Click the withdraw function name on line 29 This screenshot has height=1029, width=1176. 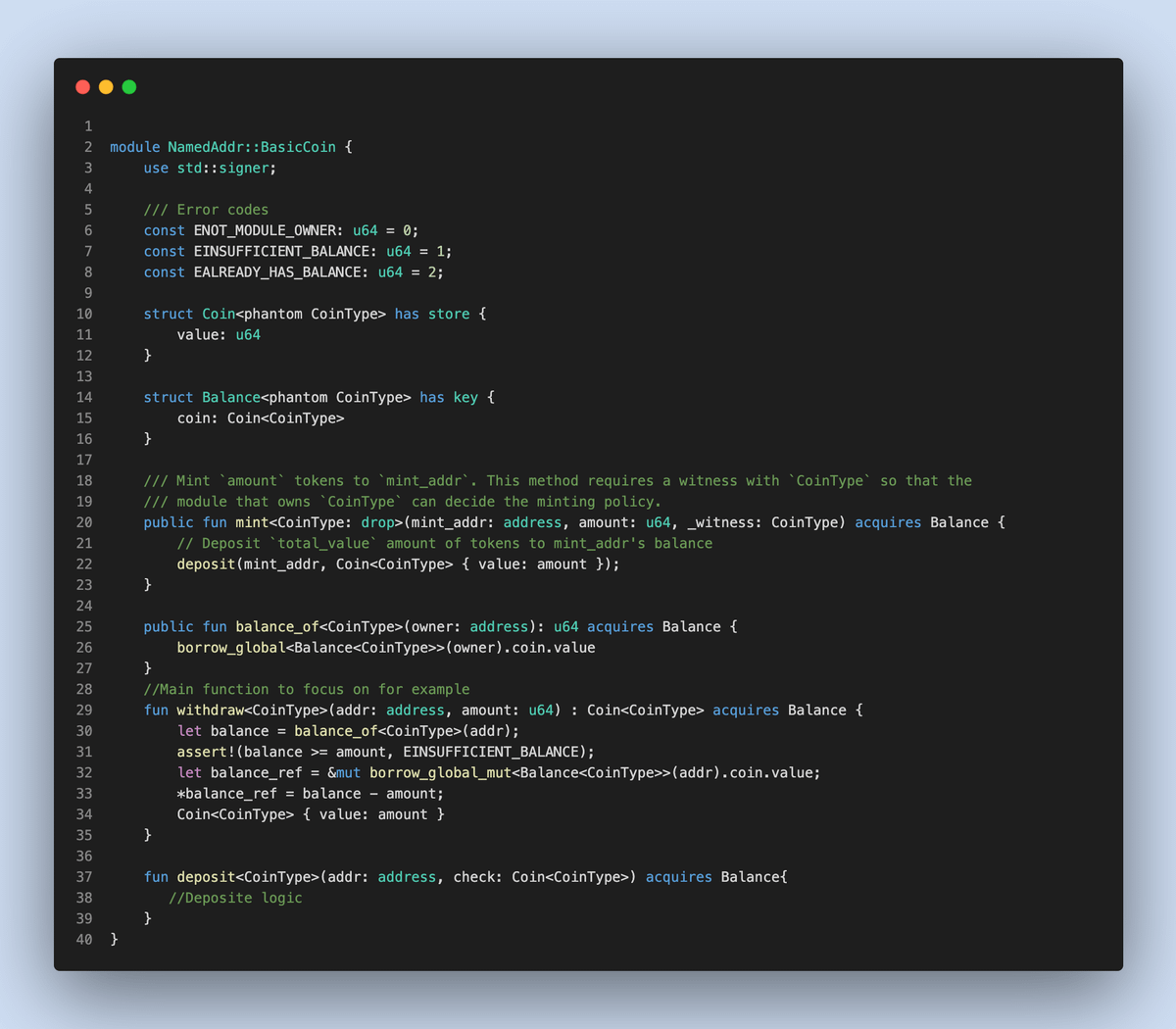click(210, 710)
